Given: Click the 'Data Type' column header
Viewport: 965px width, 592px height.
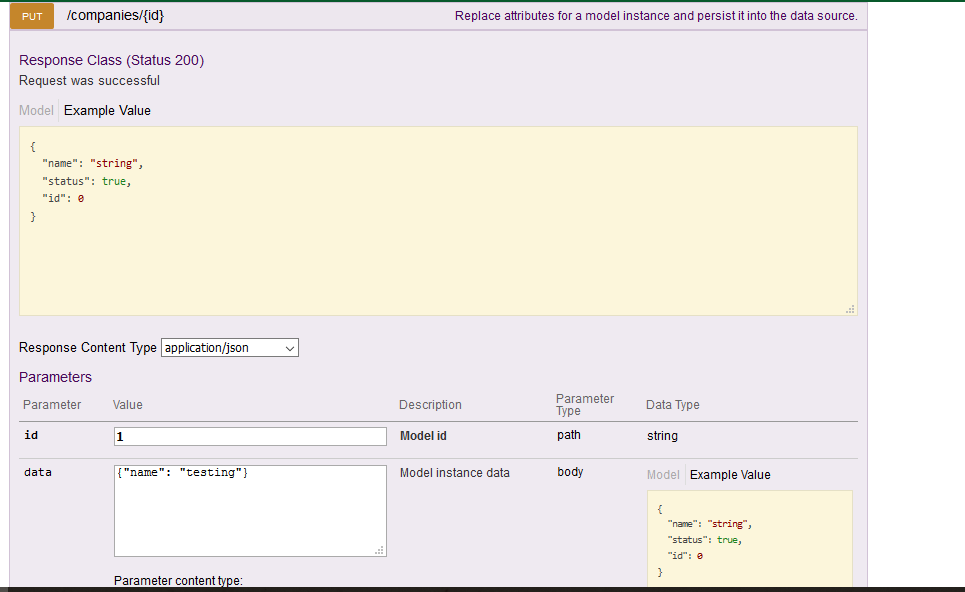Looking at the screenshot, I should [x=673, y=405].
